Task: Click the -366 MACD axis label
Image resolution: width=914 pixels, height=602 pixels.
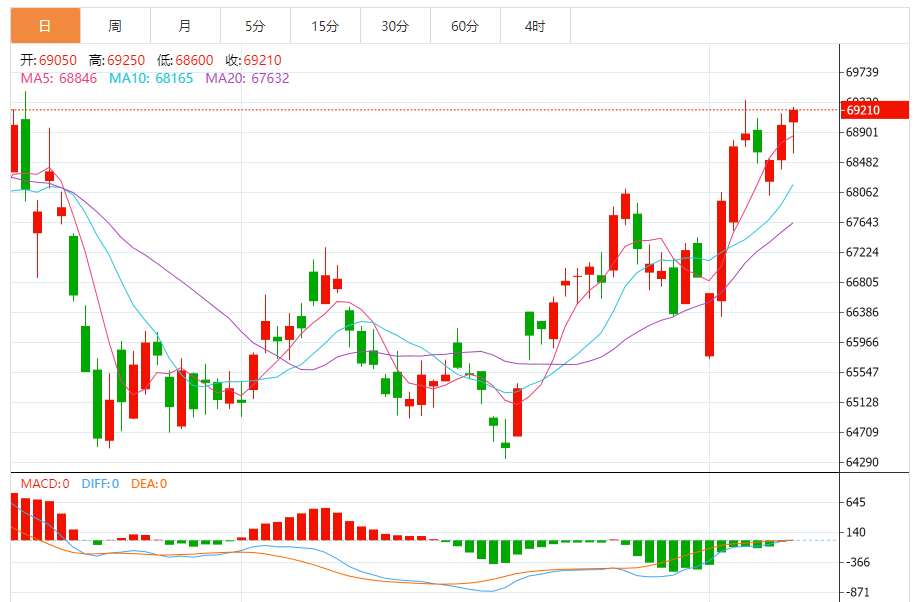Action: coord(858,562)
